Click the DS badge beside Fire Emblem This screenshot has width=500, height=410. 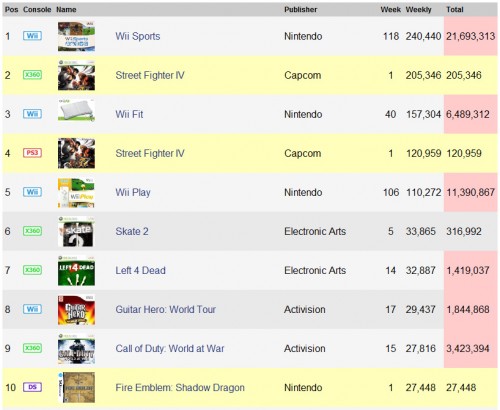tap(32, 387)
